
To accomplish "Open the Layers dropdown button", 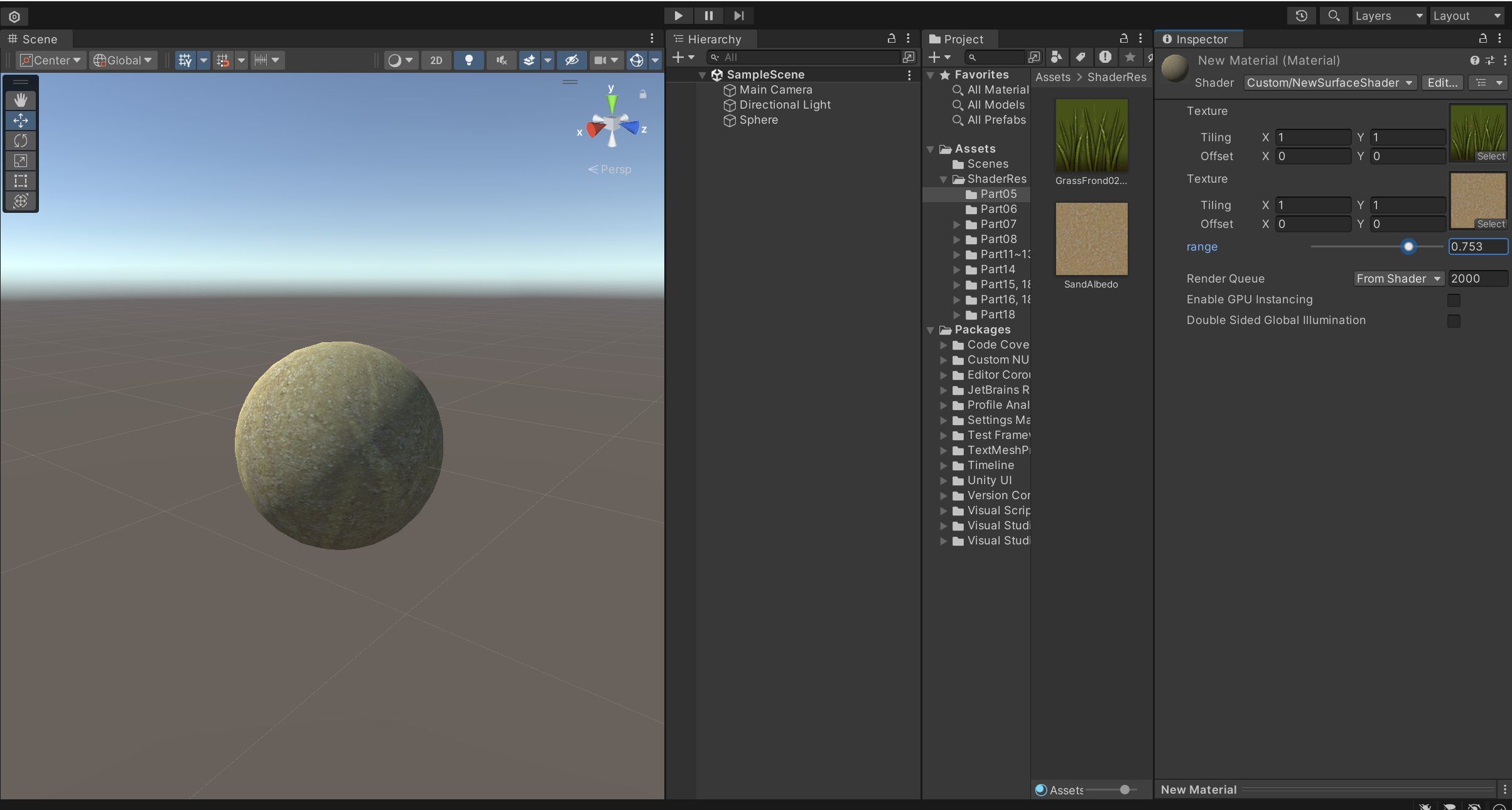I will [x=1388, y=16].
